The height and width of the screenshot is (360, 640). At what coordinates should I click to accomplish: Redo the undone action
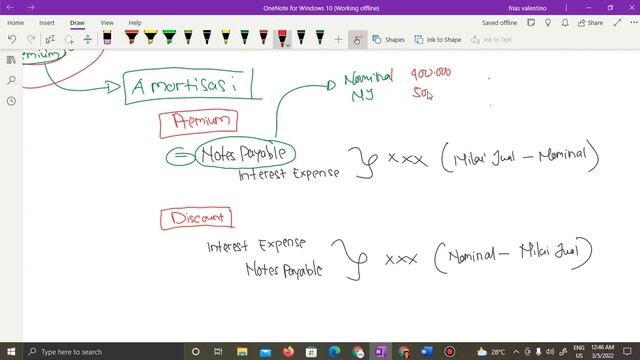pyautogui.click(x=31, y=39)
